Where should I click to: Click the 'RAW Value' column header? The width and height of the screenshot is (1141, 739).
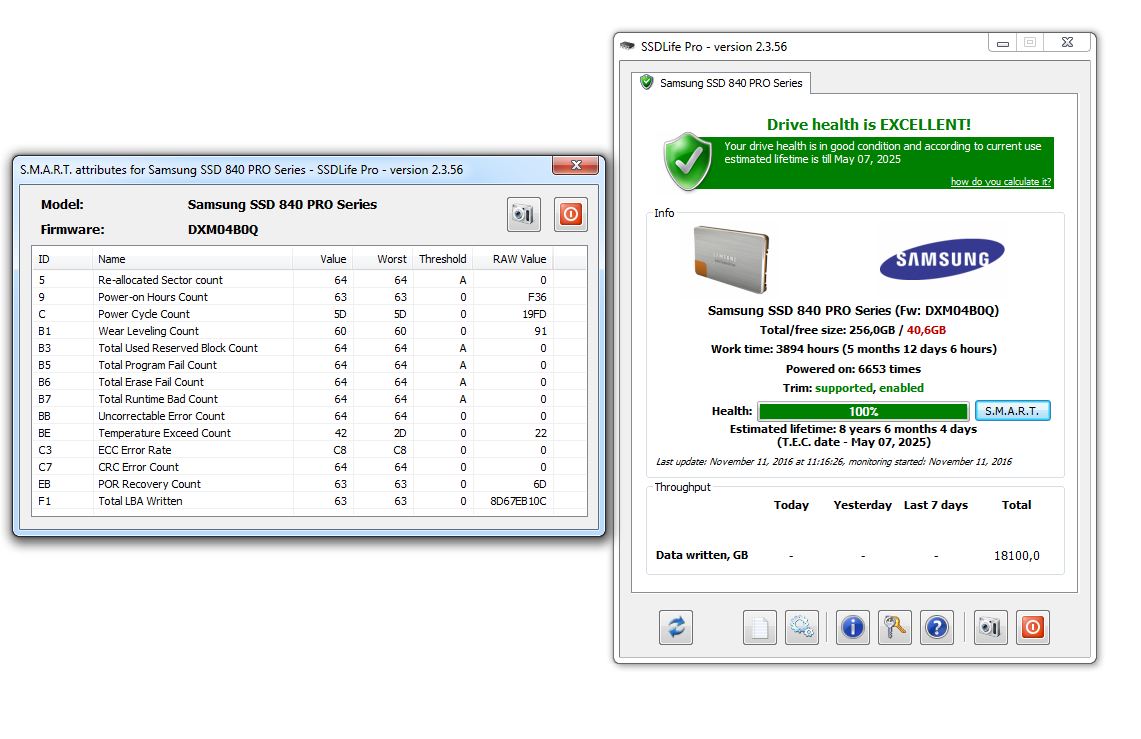click(518, 259)
